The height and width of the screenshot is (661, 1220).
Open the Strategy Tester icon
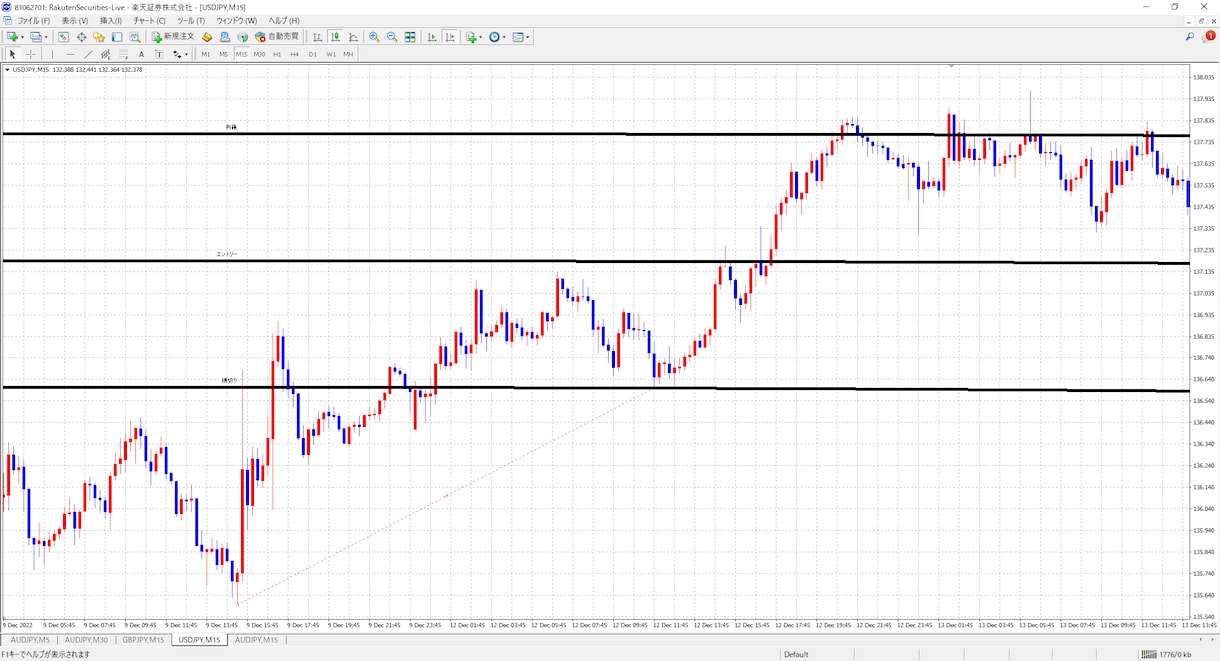pyautogui.click(x=135, y=37)
